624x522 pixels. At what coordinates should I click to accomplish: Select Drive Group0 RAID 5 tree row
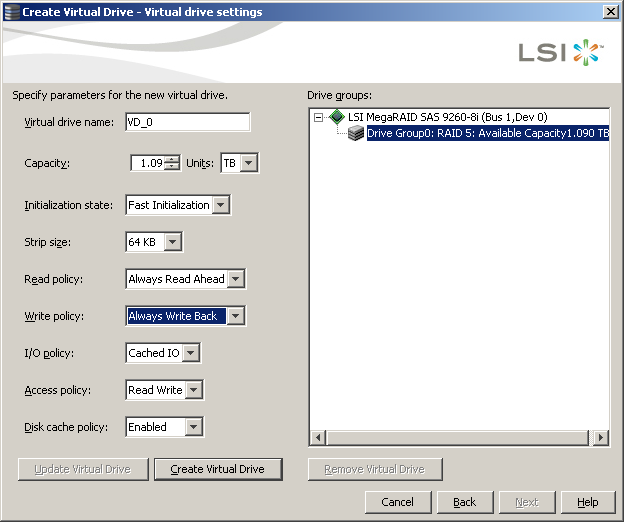[x=488, y=133]
